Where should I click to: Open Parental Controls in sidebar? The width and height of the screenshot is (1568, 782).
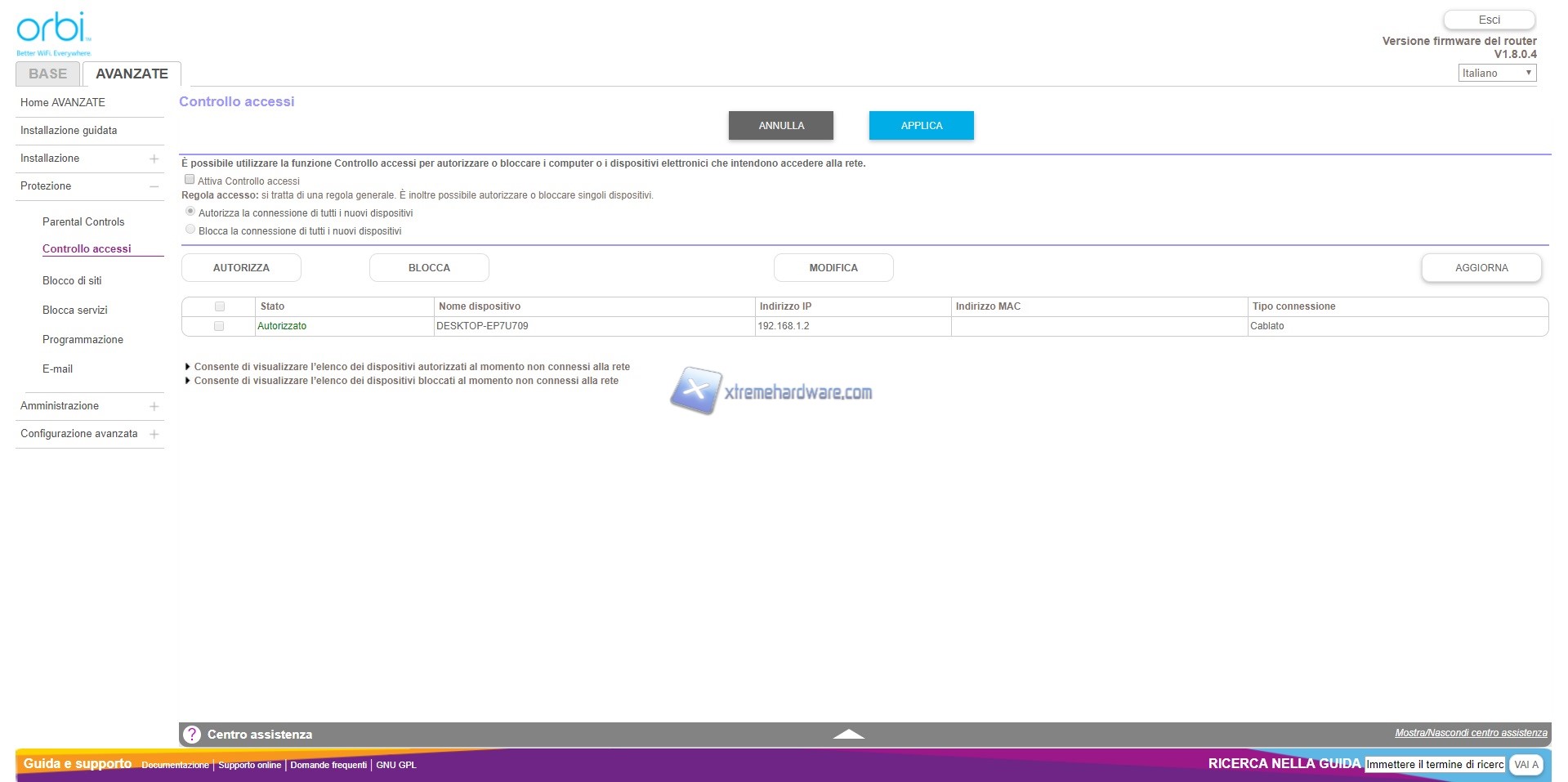(83, 222)
